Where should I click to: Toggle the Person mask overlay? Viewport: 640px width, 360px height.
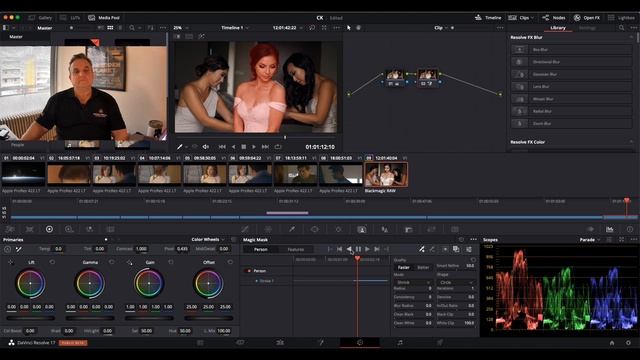point(249,271)
